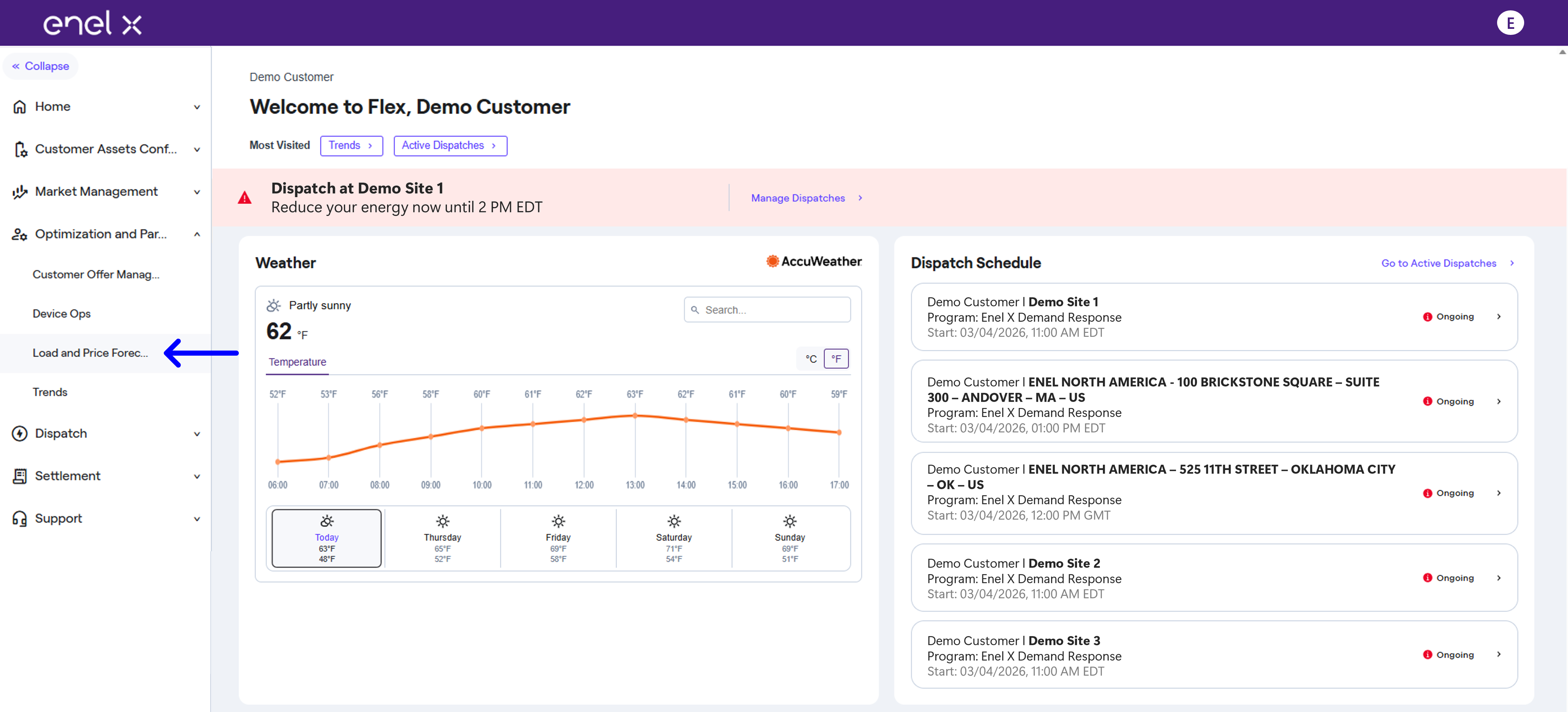Switch temperature units to °C
This screenshot has height=712, width=1568.
coord(811,359)
